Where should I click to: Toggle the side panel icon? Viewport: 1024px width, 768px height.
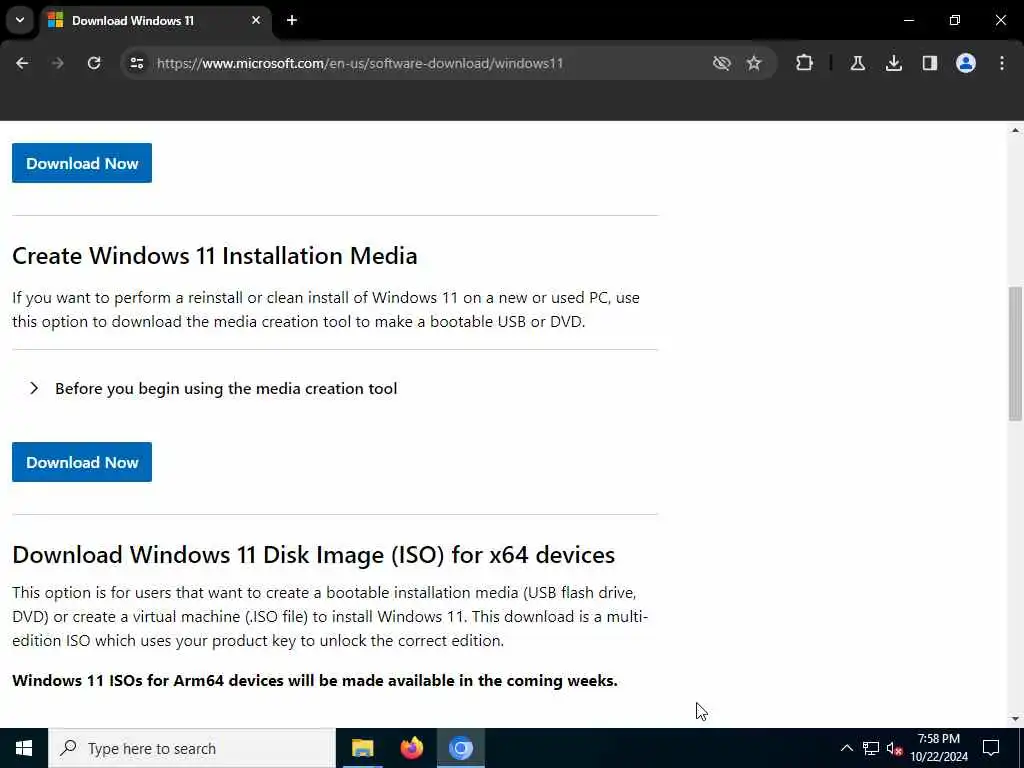coord(930,63)
